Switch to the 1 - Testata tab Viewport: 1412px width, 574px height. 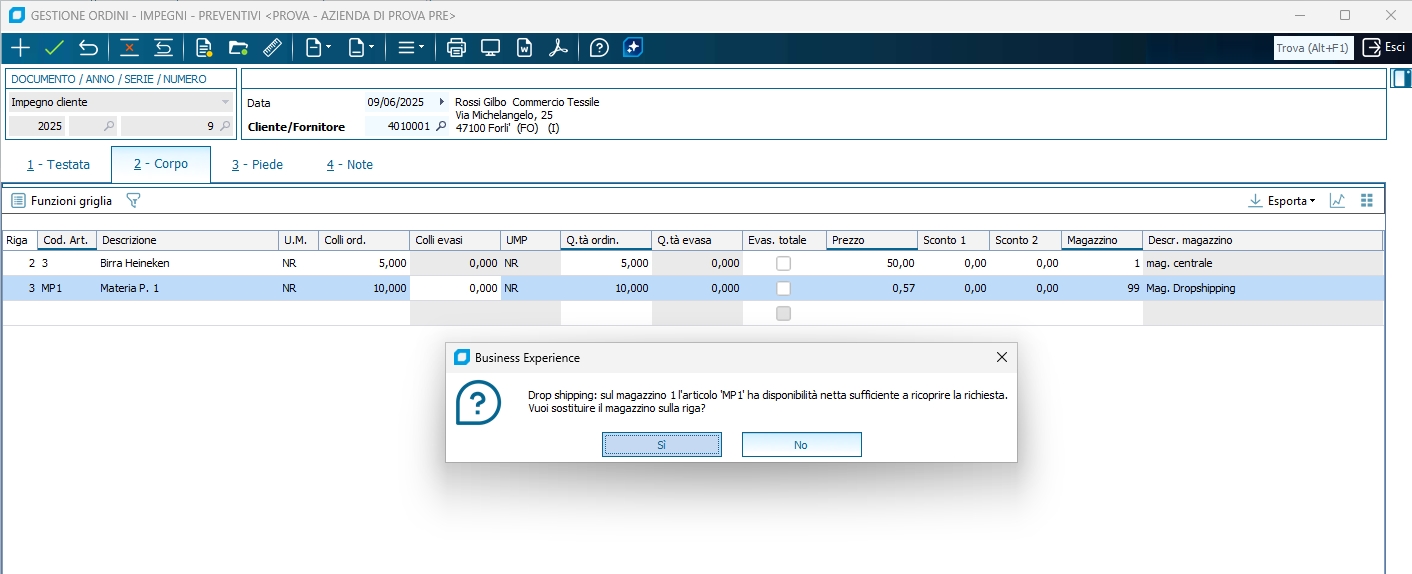[58, 165]
